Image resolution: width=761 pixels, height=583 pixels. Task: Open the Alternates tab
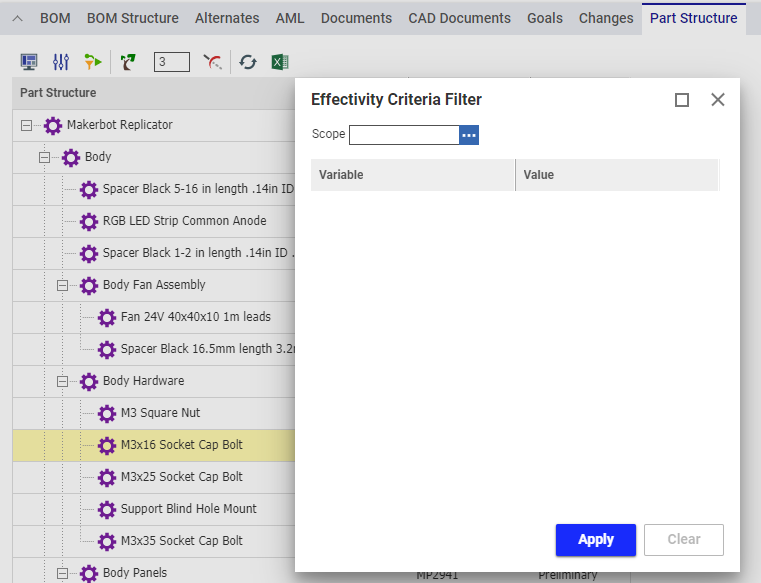(x=227, y=18)
